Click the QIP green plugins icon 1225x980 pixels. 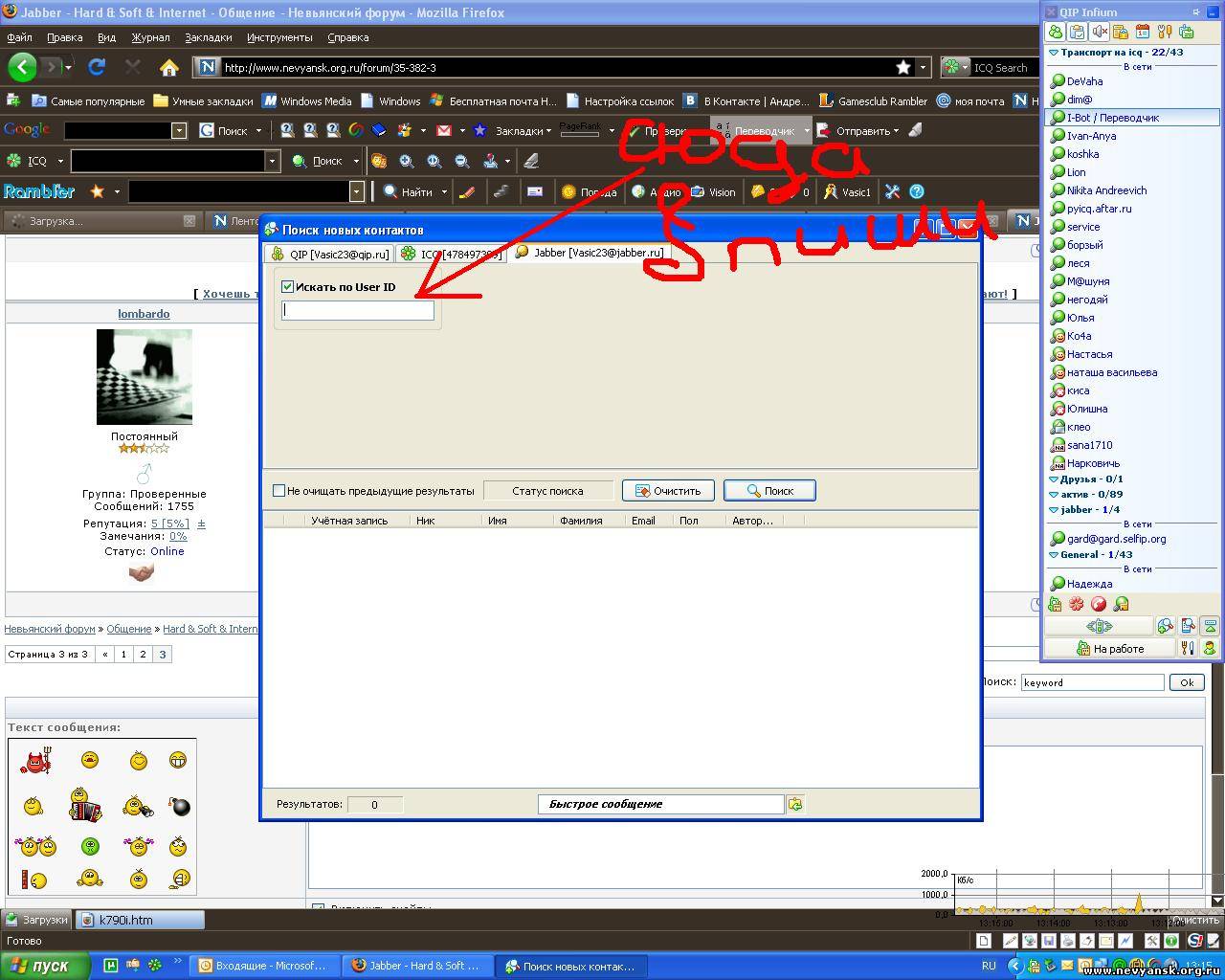pyautogui.click(x=1187, y=32)
